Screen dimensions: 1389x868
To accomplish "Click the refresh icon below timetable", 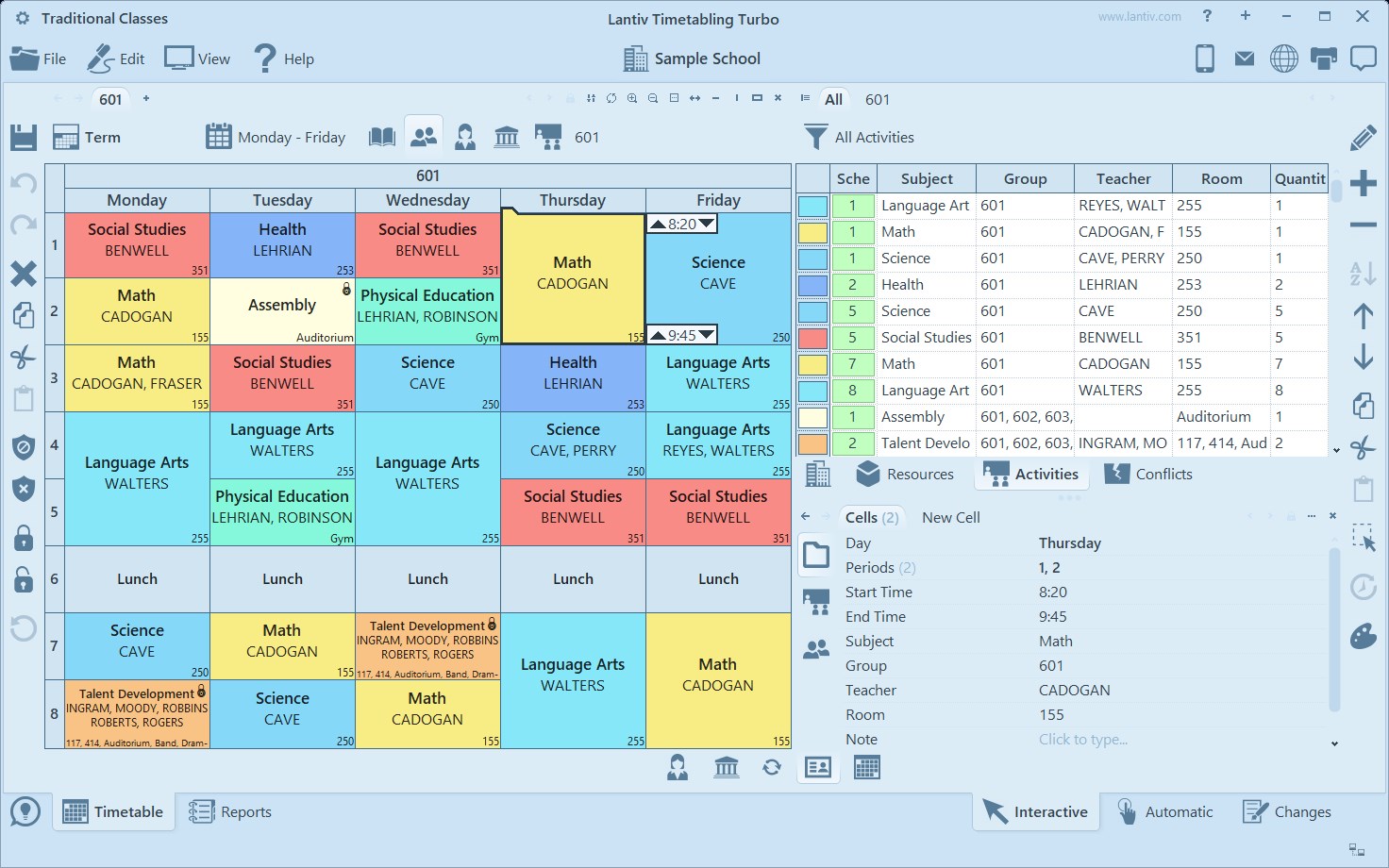I will [x=772, y=767].
